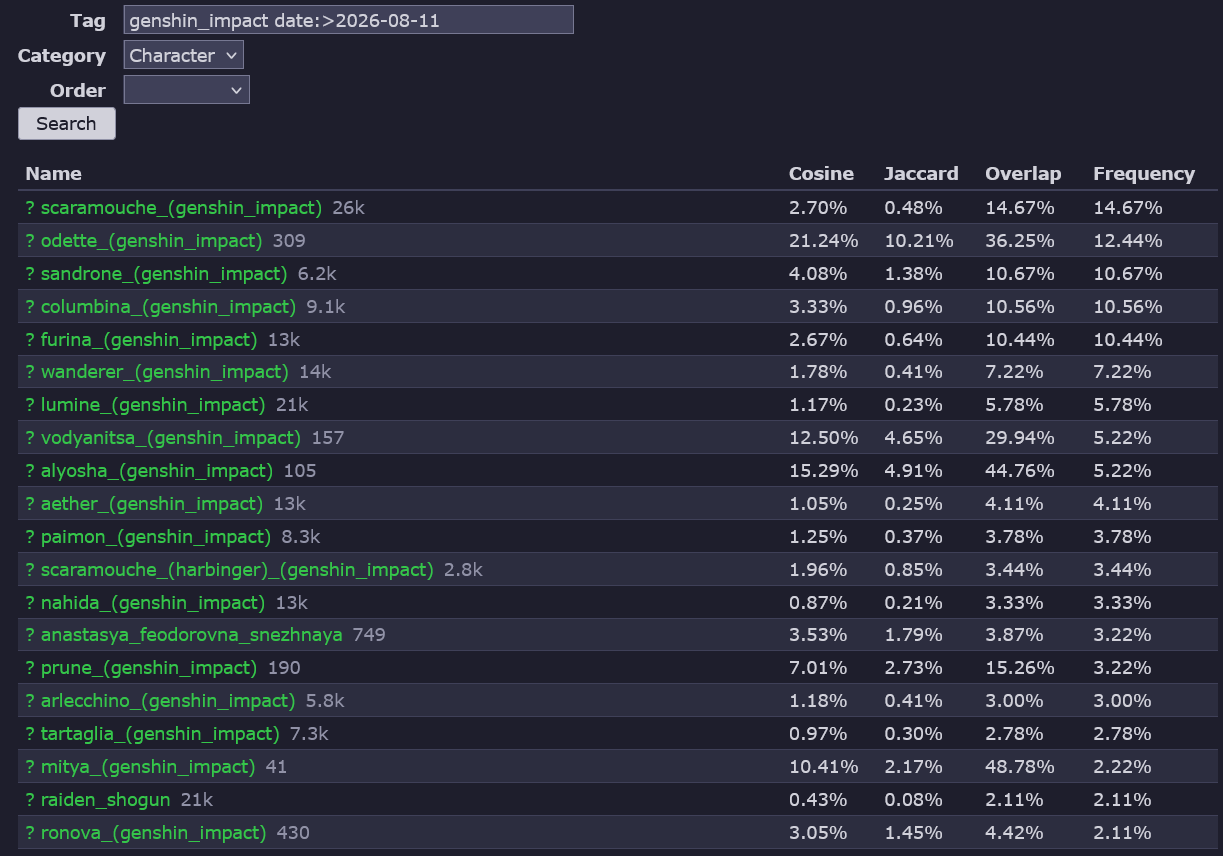This screenshot has height=856, width=1223.
Task: Click the Search button
Action: 67,124
